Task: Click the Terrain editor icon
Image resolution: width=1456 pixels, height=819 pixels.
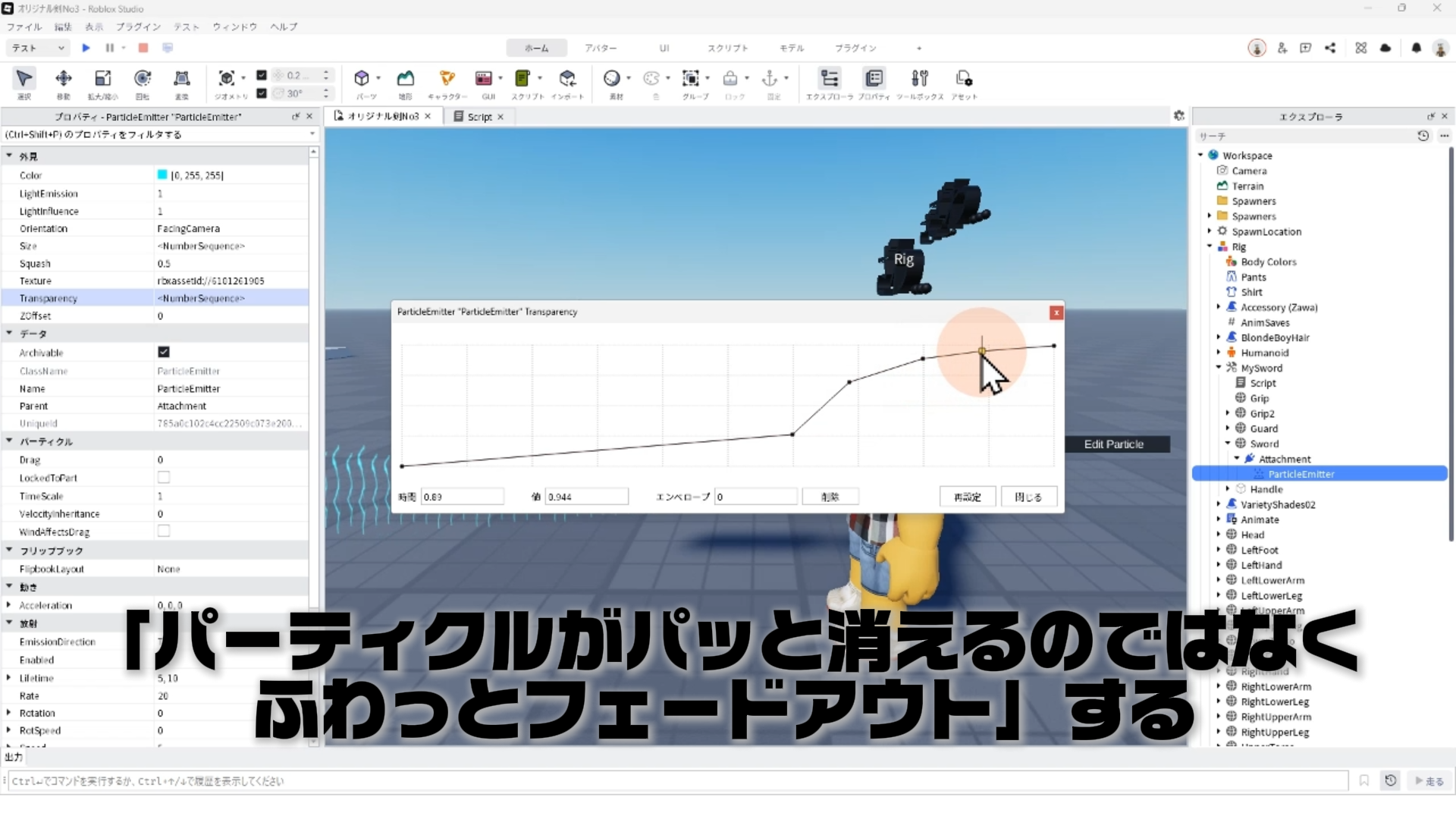Action: click(406, 78)
